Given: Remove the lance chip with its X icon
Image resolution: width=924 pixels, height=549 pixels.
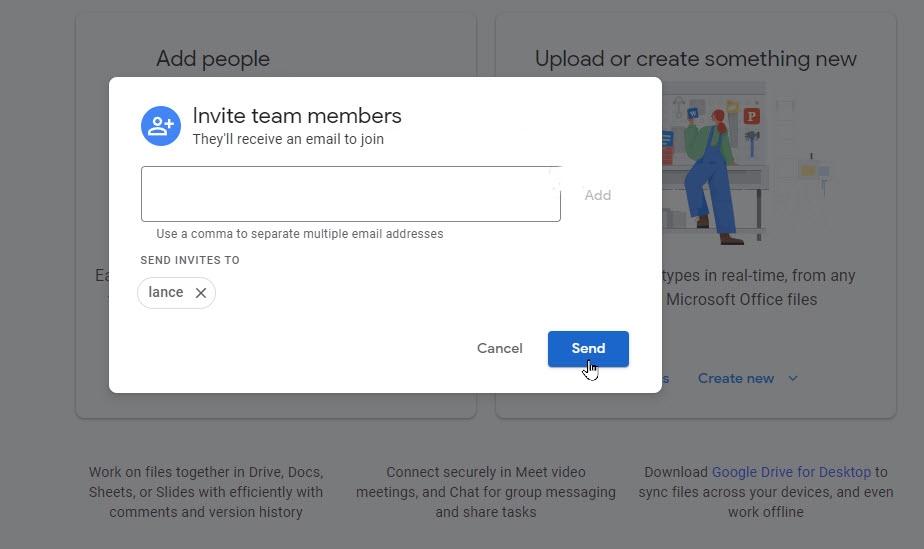Looking at the screenshot, I should [201, 293].
